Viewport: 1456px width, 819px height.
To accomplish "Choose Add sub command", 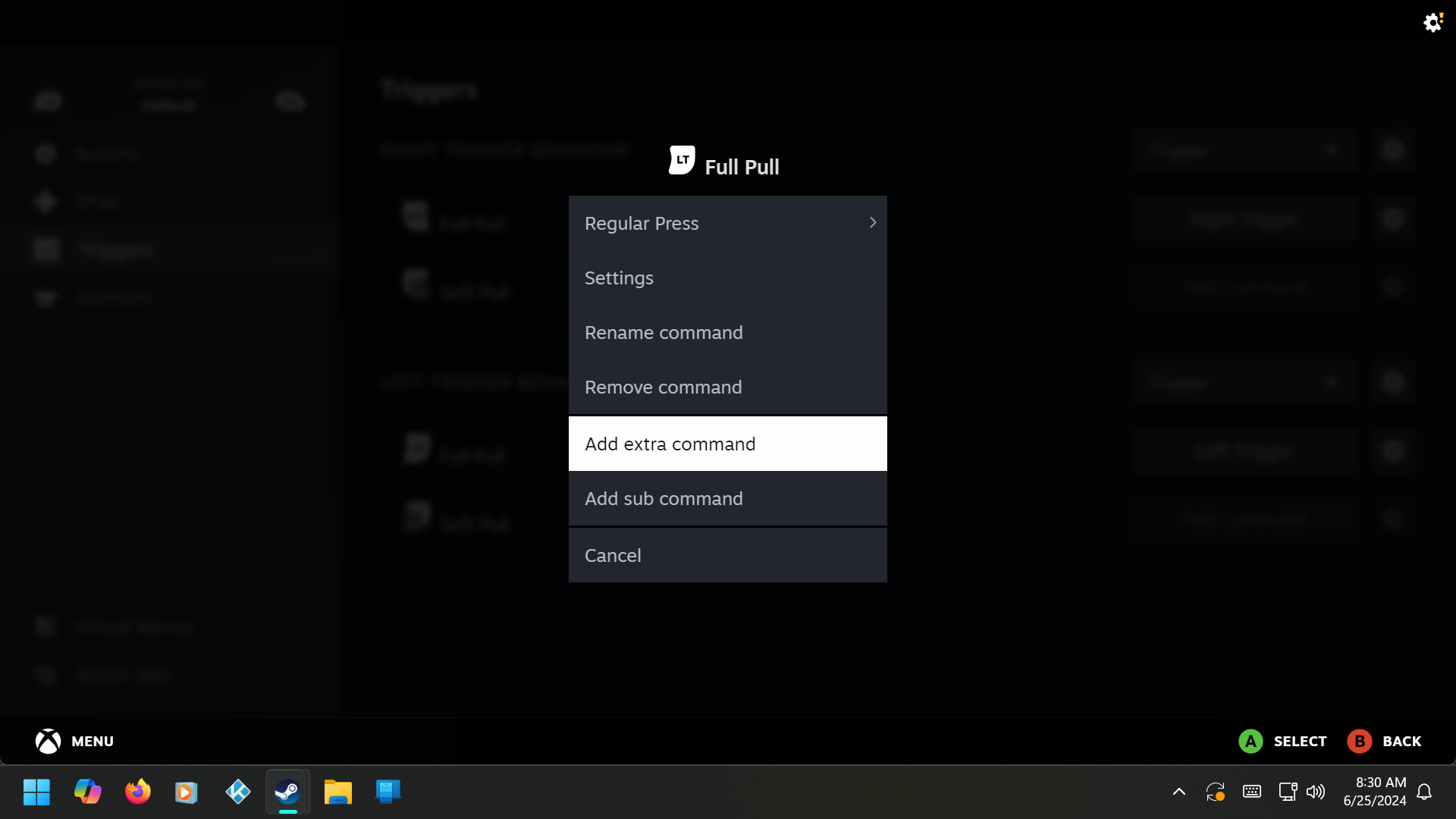I will pos(727,499).
